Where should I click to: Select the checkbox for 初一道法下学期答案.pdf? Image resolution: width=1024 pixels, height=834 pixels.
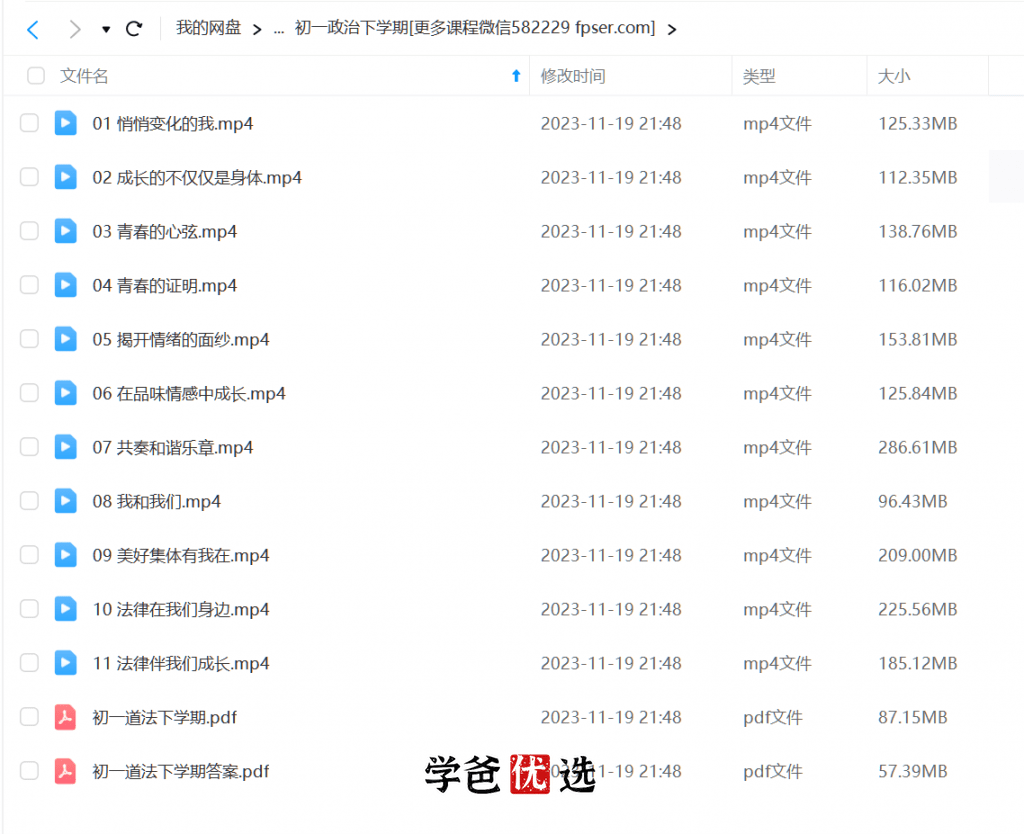(x=29, y=771)
